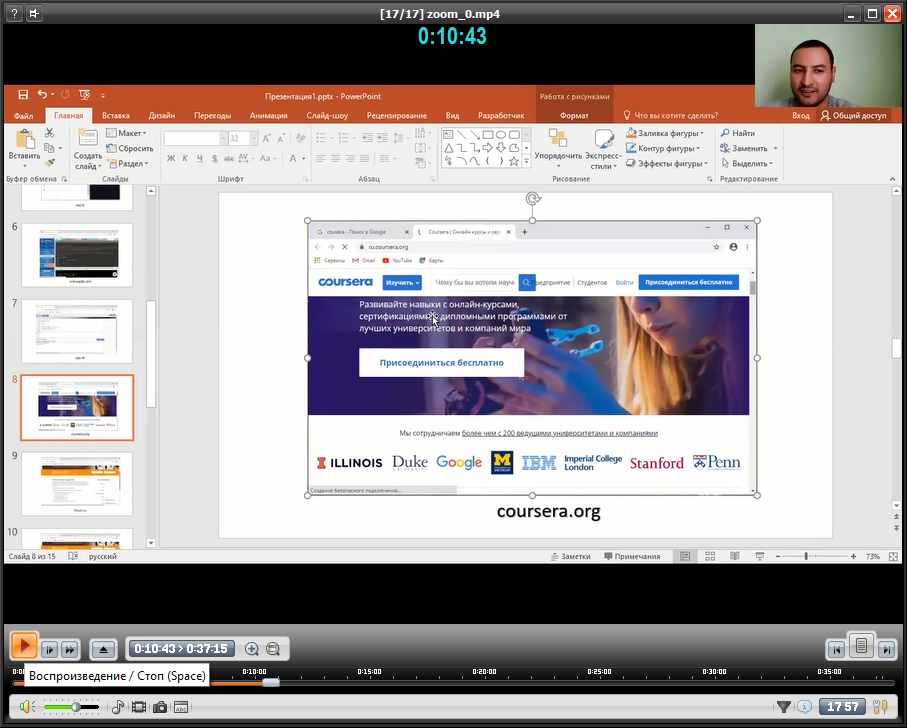Click the blue search button on the Coursera page
Screen dimensions: 907x728
526,282
